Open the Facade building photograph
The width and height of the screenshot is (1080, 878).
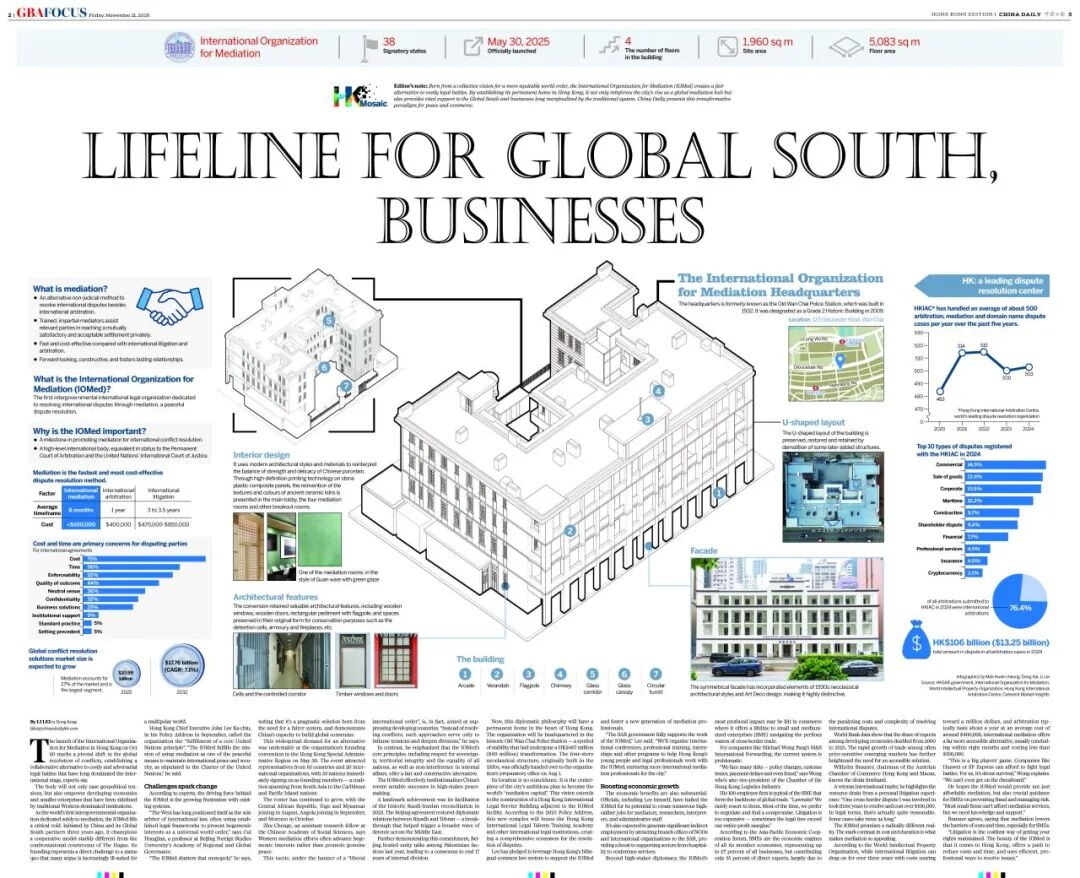(x=786, y=618)
